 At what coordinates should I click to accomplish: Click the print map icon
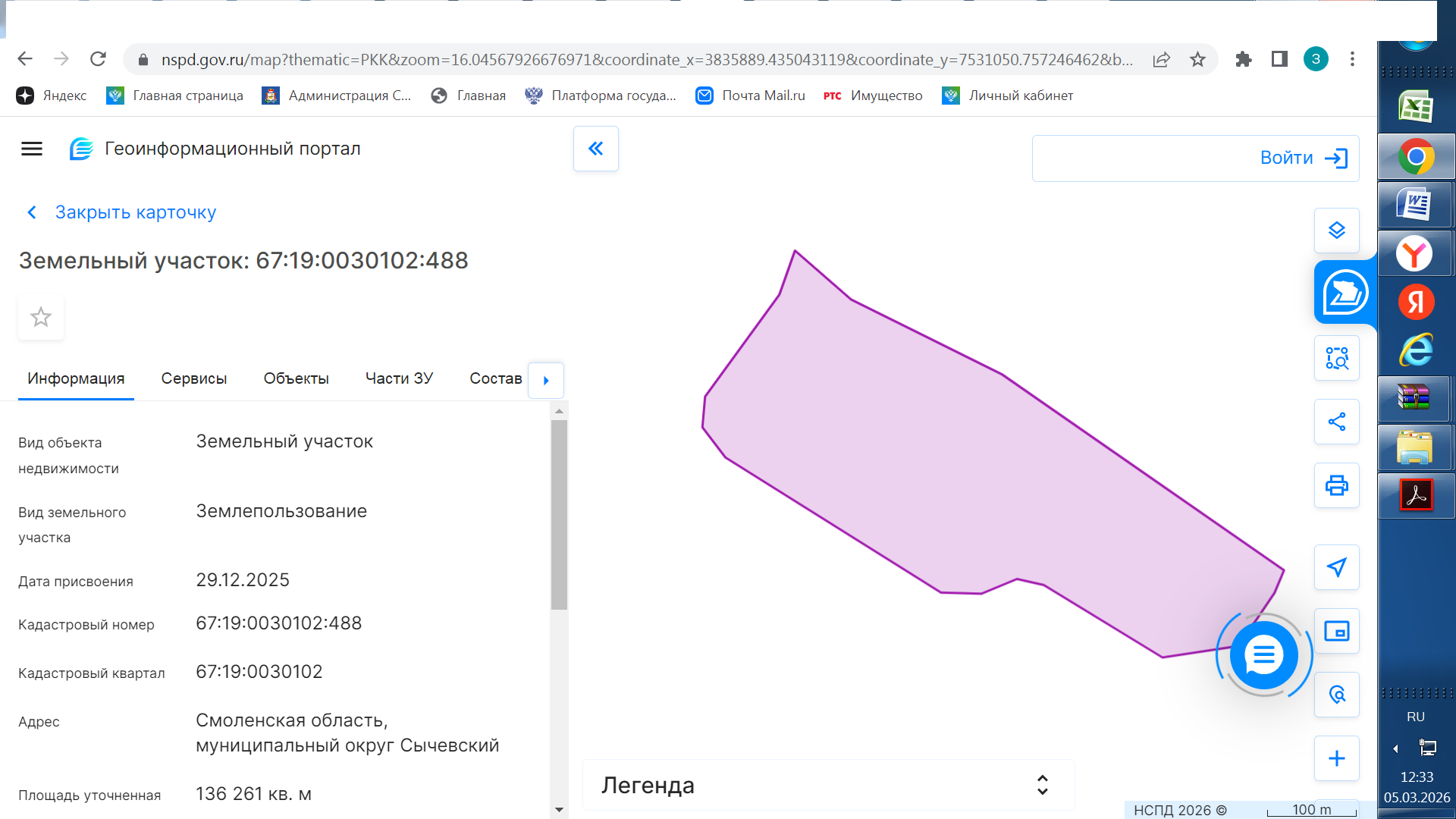coord(1336,485)
